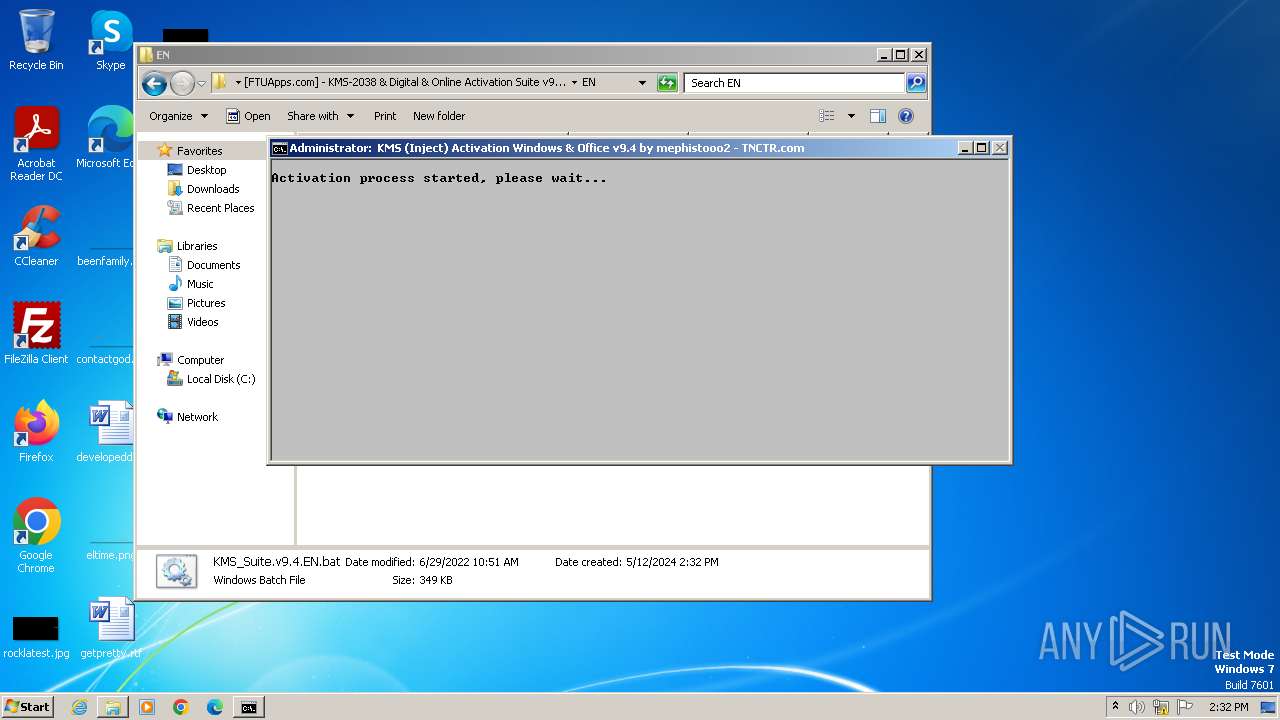Image resolution: width=1280 pixels, height=720 pixels.
Task: Click the Start button
Action: click(x=27, y=707)
